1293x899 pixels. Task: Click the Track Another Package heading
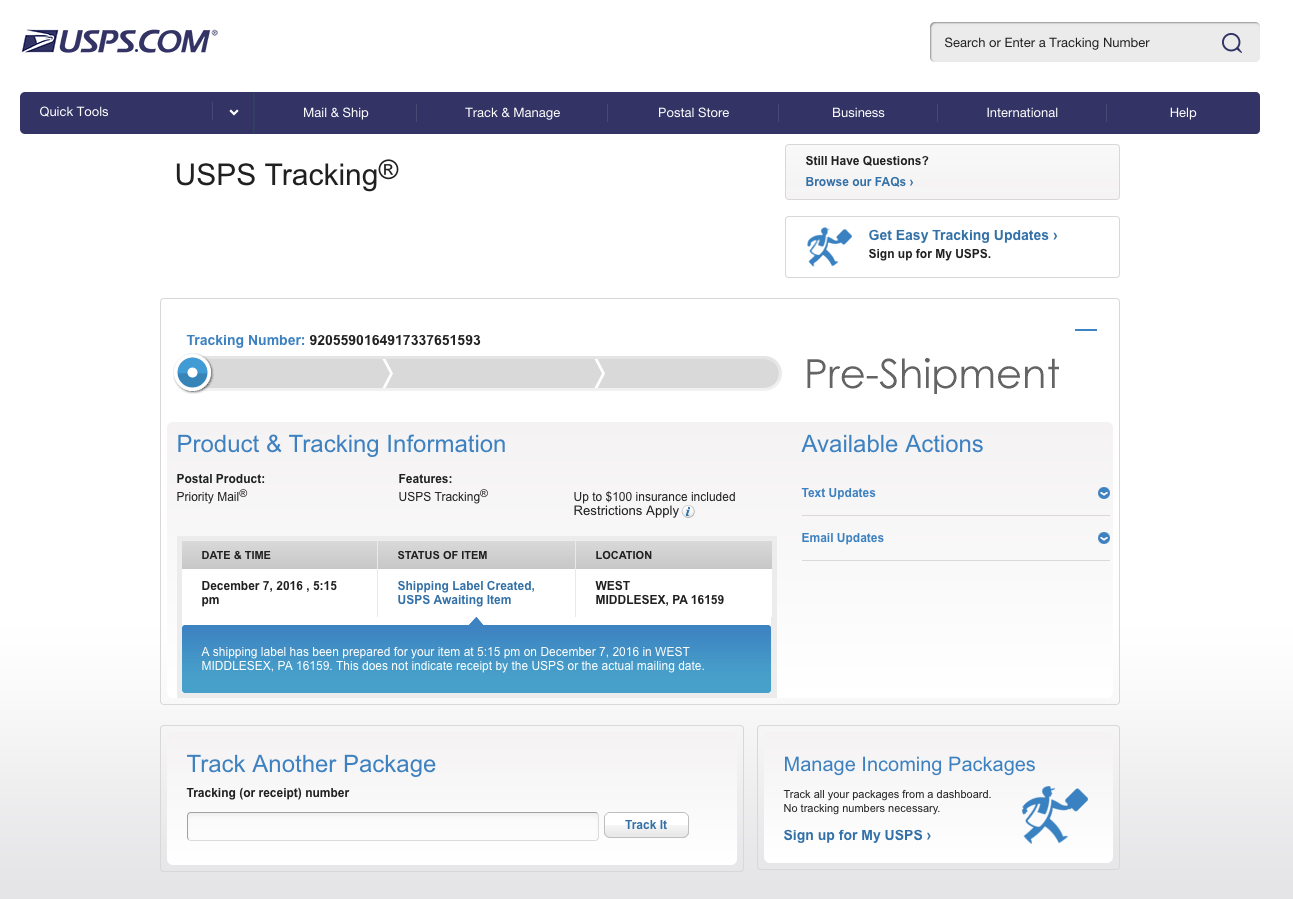(311, 764)
